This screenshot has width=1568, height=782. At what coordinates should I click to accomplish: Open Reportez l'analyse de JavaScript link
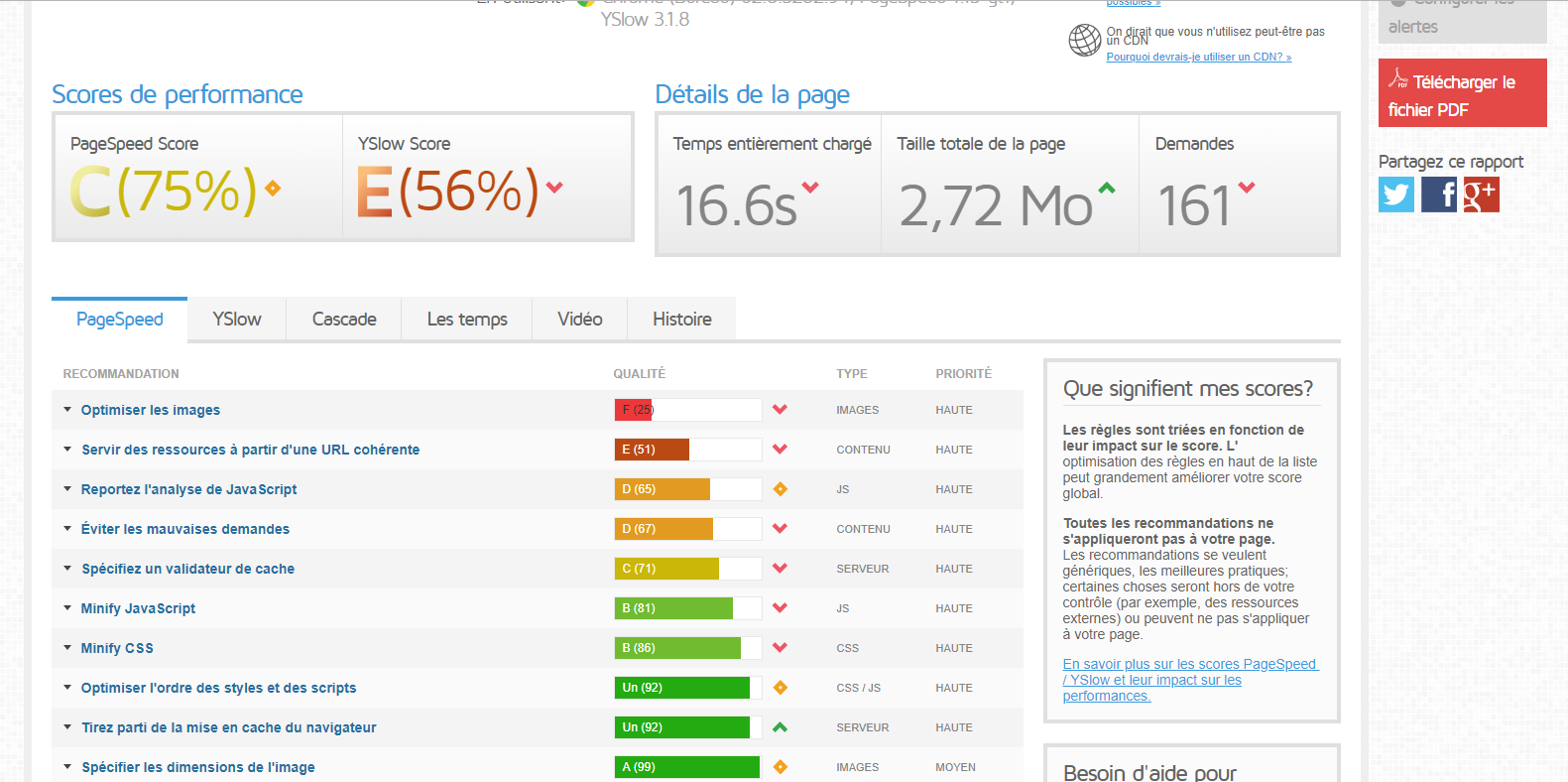188,489
